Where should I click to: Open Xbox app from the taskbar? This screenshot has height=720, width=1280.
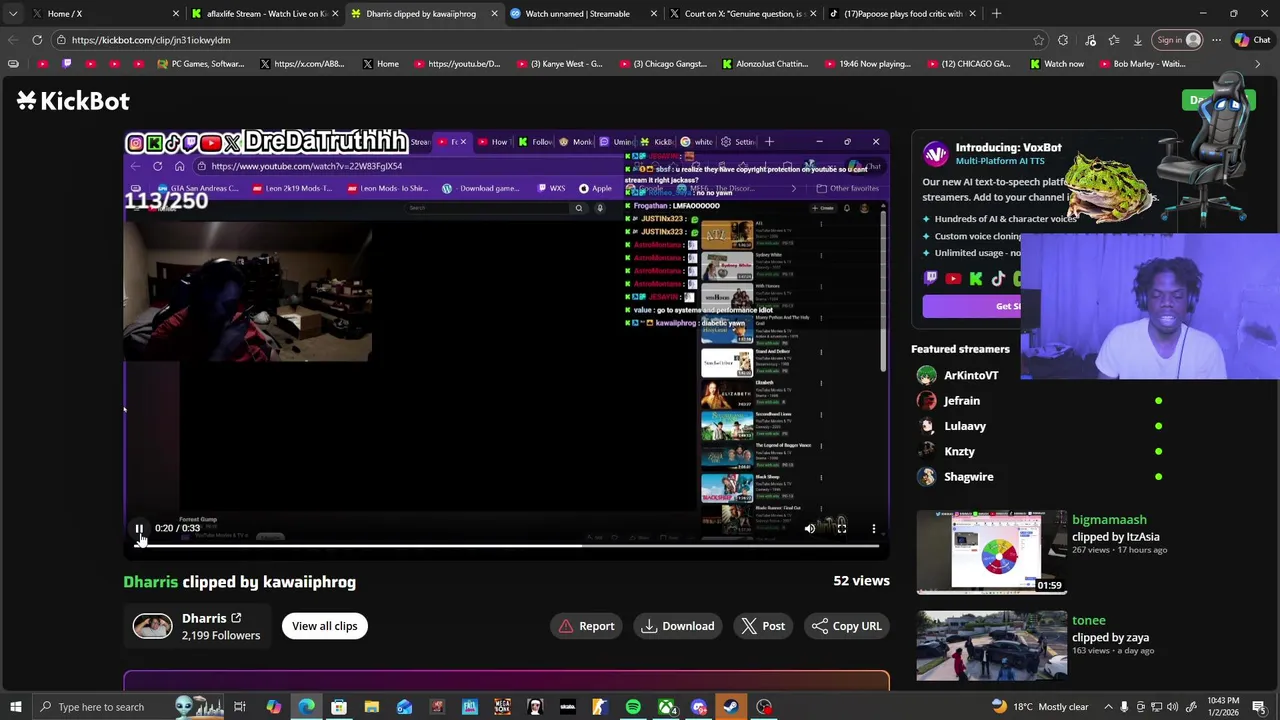tap(666, 707)
